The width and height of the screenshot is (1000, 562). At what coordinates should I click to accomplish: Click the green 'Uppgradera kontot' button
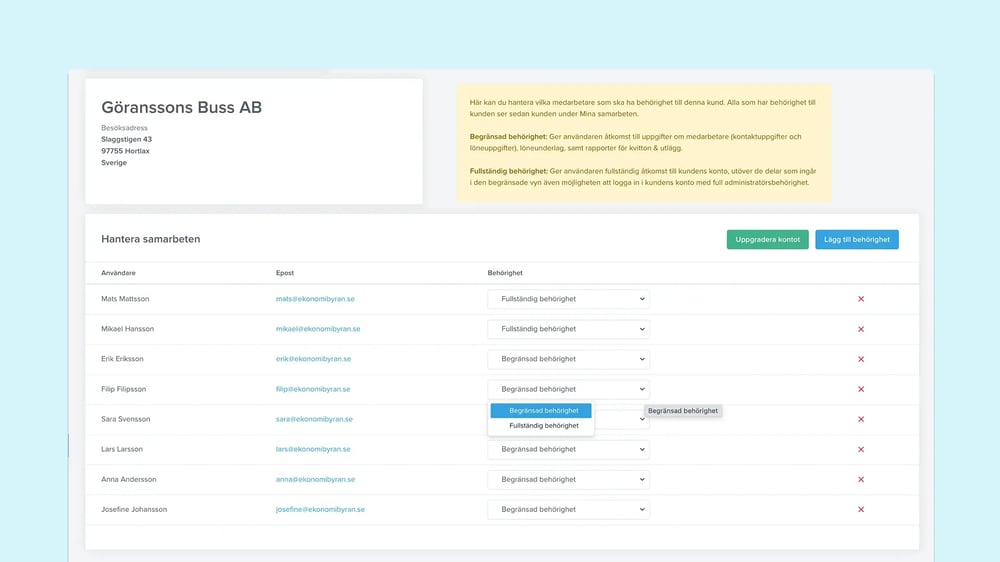pos(767,240)
